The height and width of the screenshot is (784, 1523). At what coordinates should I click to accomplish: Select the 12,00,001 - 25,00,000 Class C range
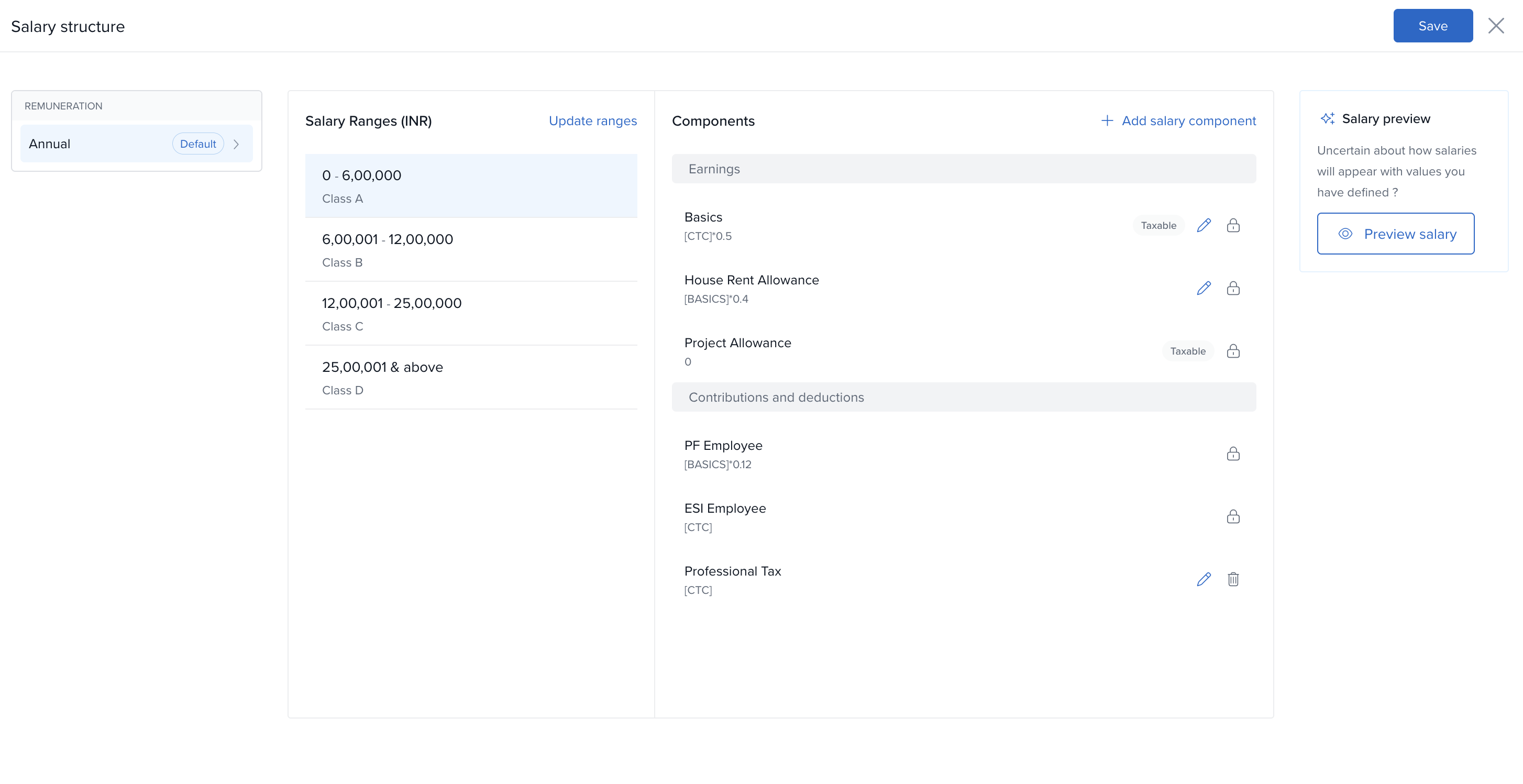coord(471,313)
